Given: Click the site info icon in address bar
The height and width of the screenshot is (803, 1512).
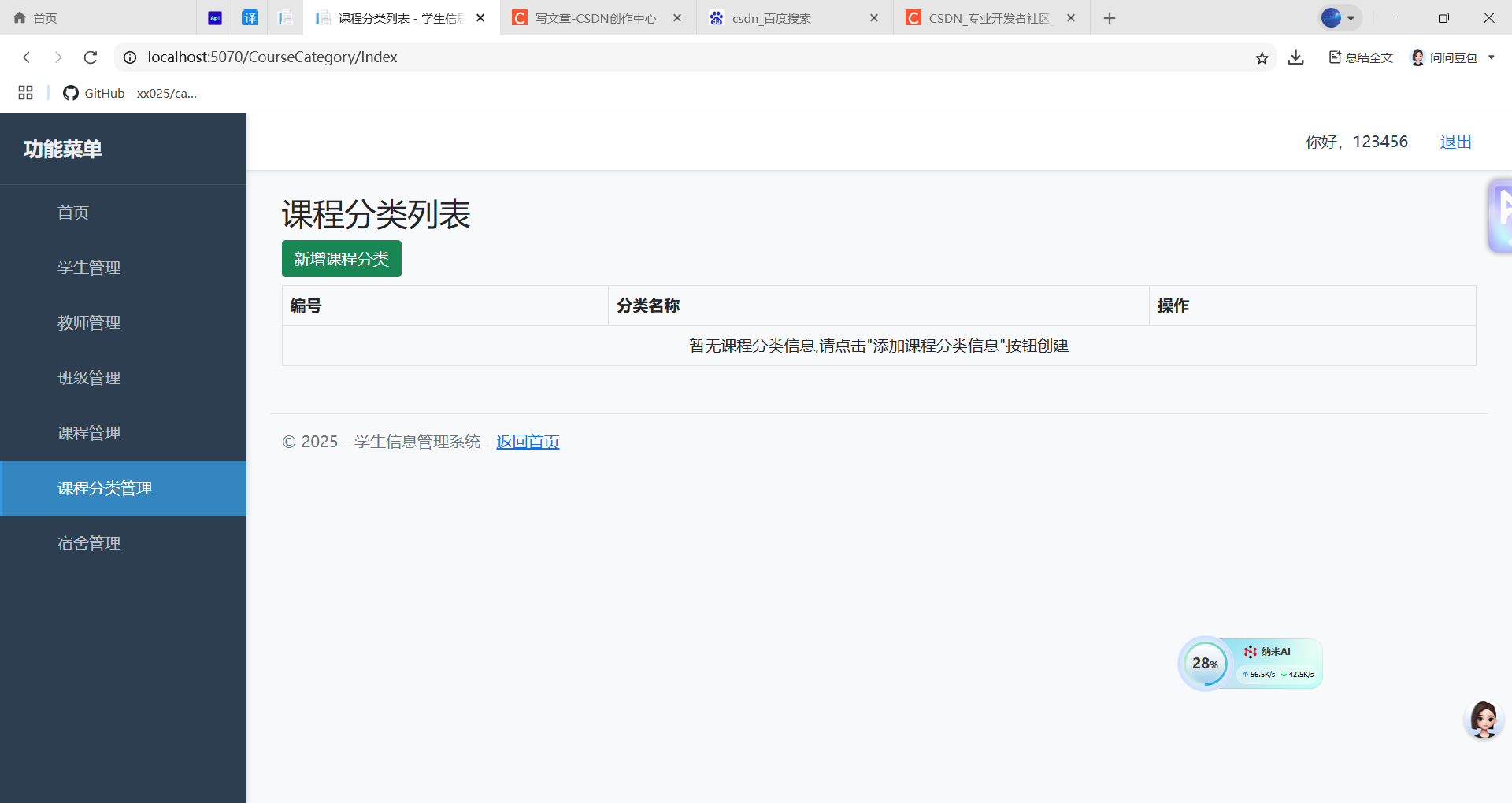Looking at the screenshot, I should (129, 57).
